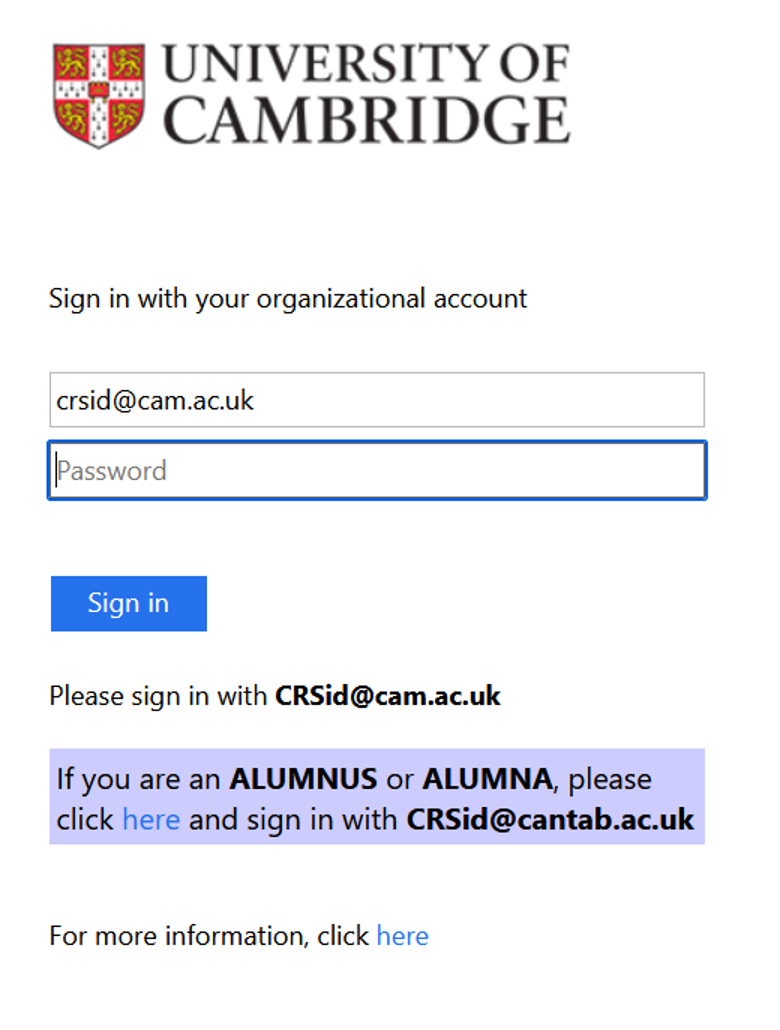Focus the Password input field
The width and height of the screenshot is (780, 1030).
pos(377,470)
